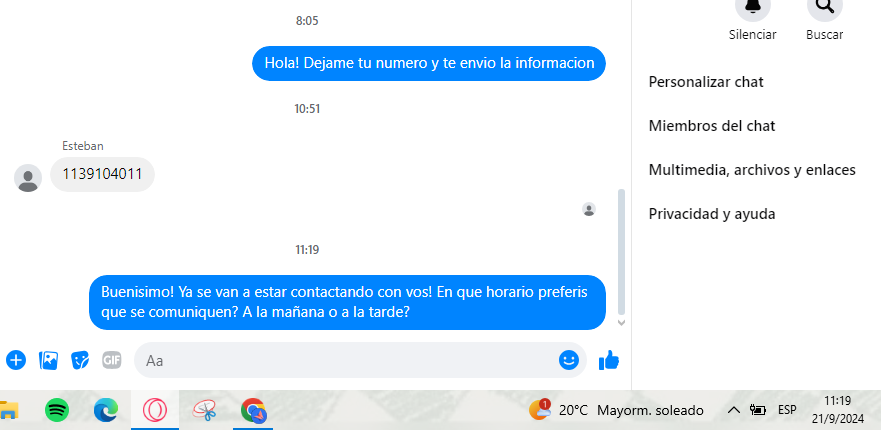The height and width of the screenshot is (430, 881).
Task: Attach a photo with the image icon
Action: 48,360
